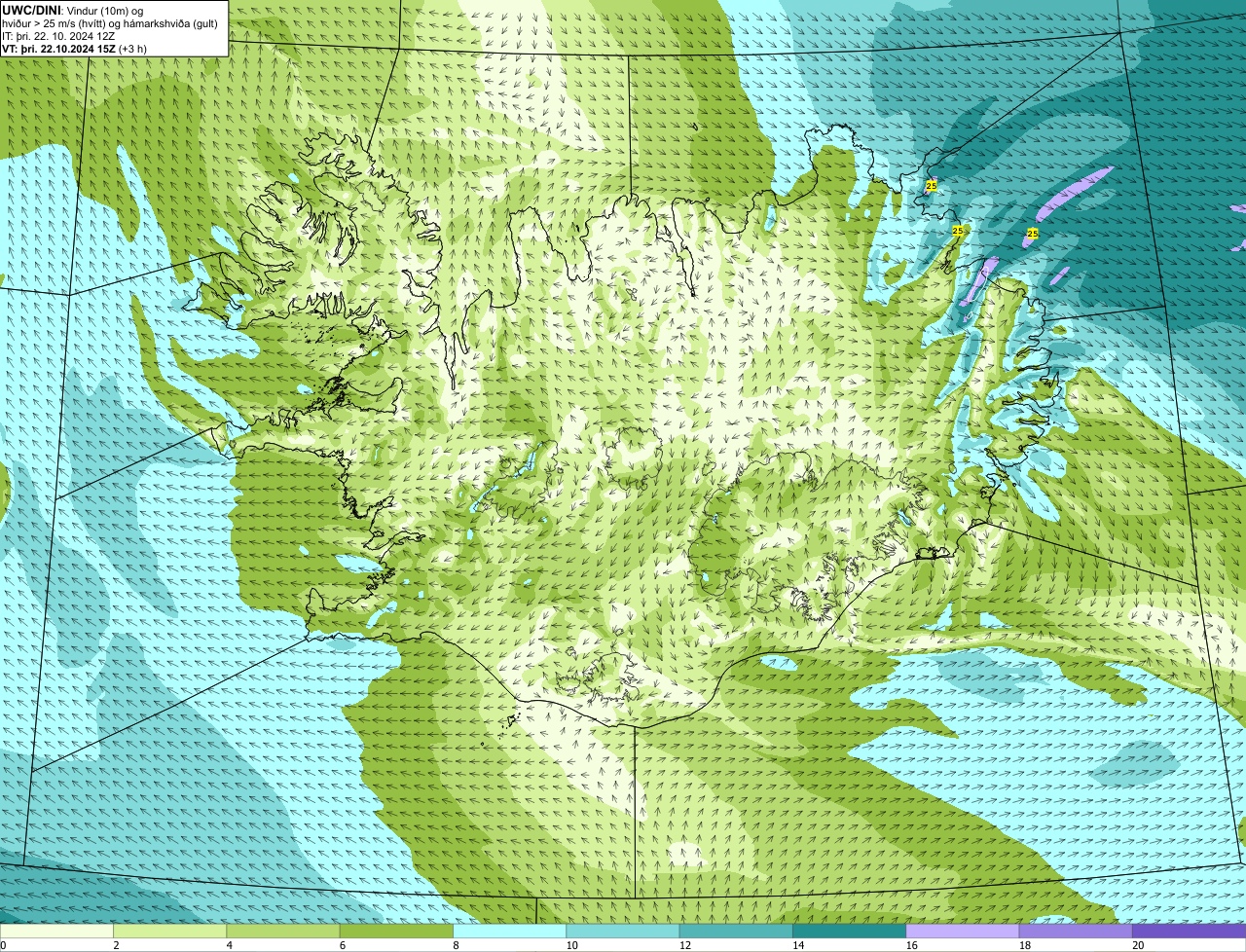Viewport: 1246px width, 952px height.
Task: Click the 6–8 m/s olive green legend swatch
Action: [x=396, y=931]
